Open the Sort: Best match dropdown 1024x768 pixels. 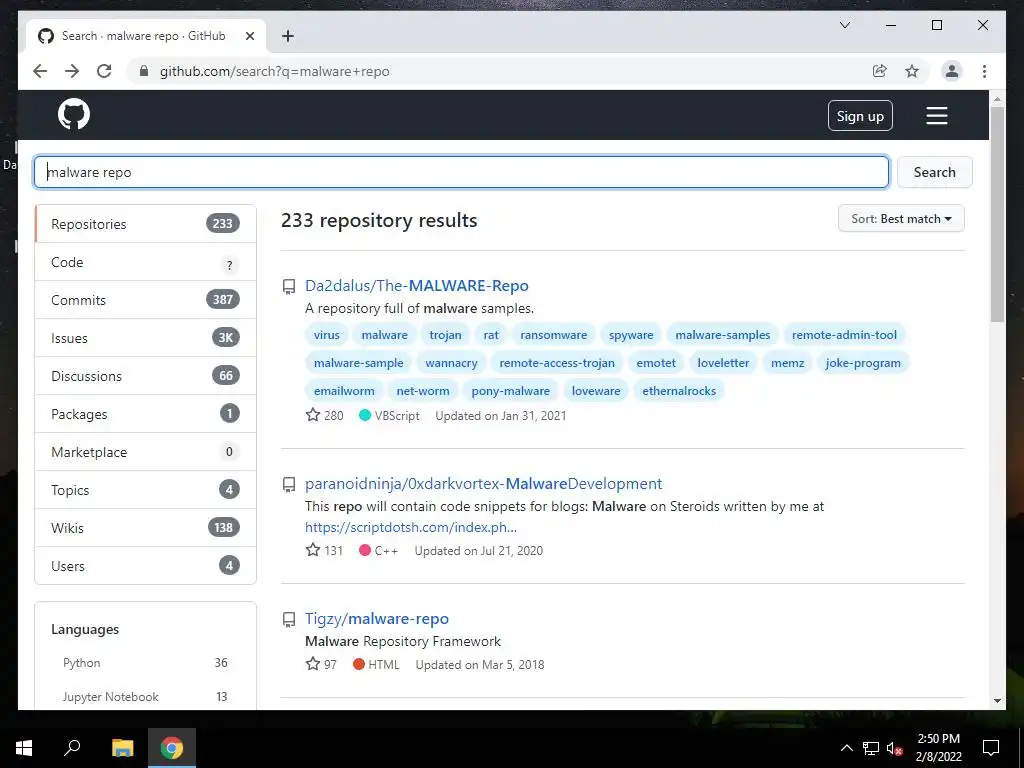point(901,219)
